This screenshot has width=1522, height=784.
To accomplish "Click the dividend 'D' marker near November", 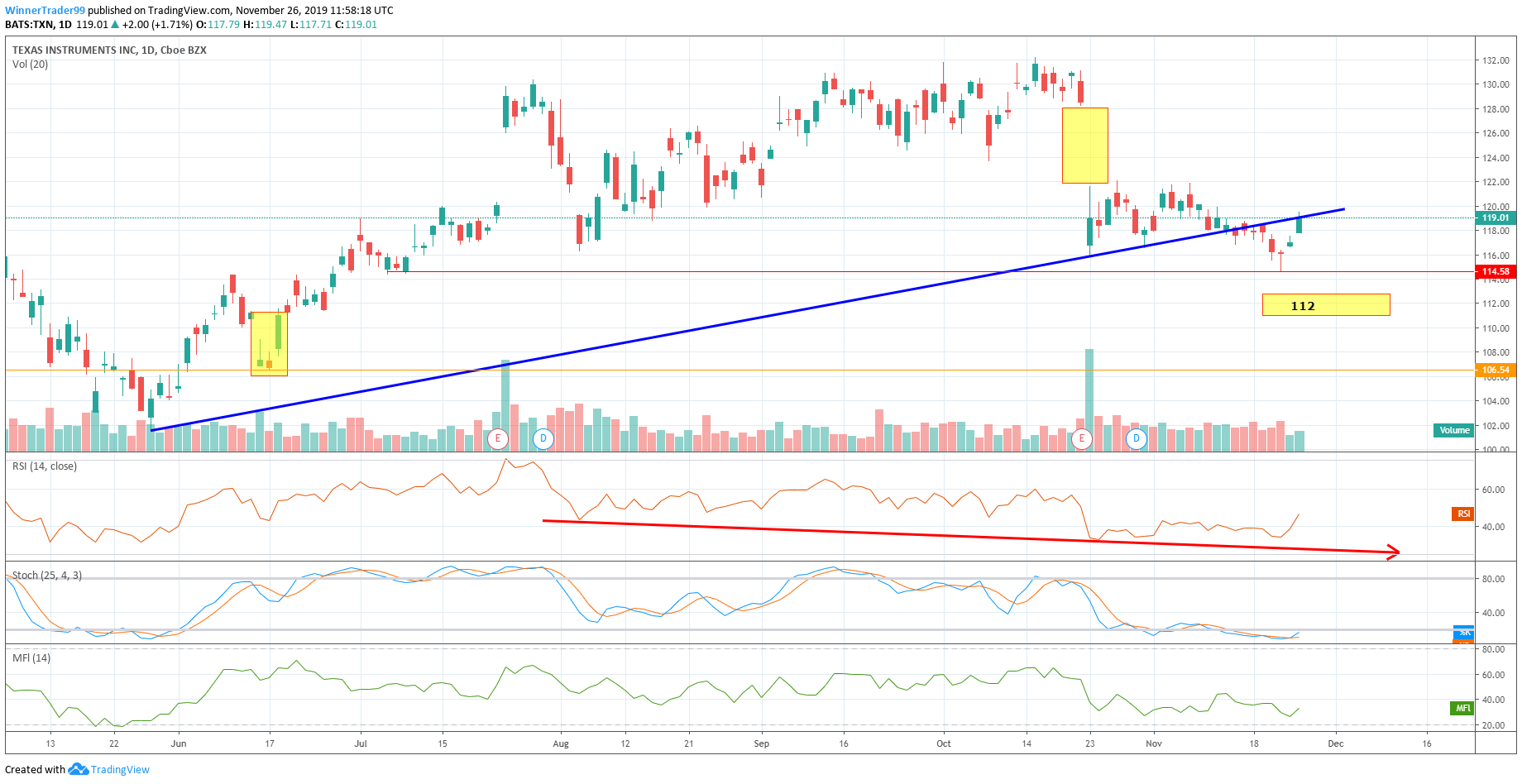I will (1137, 438).
